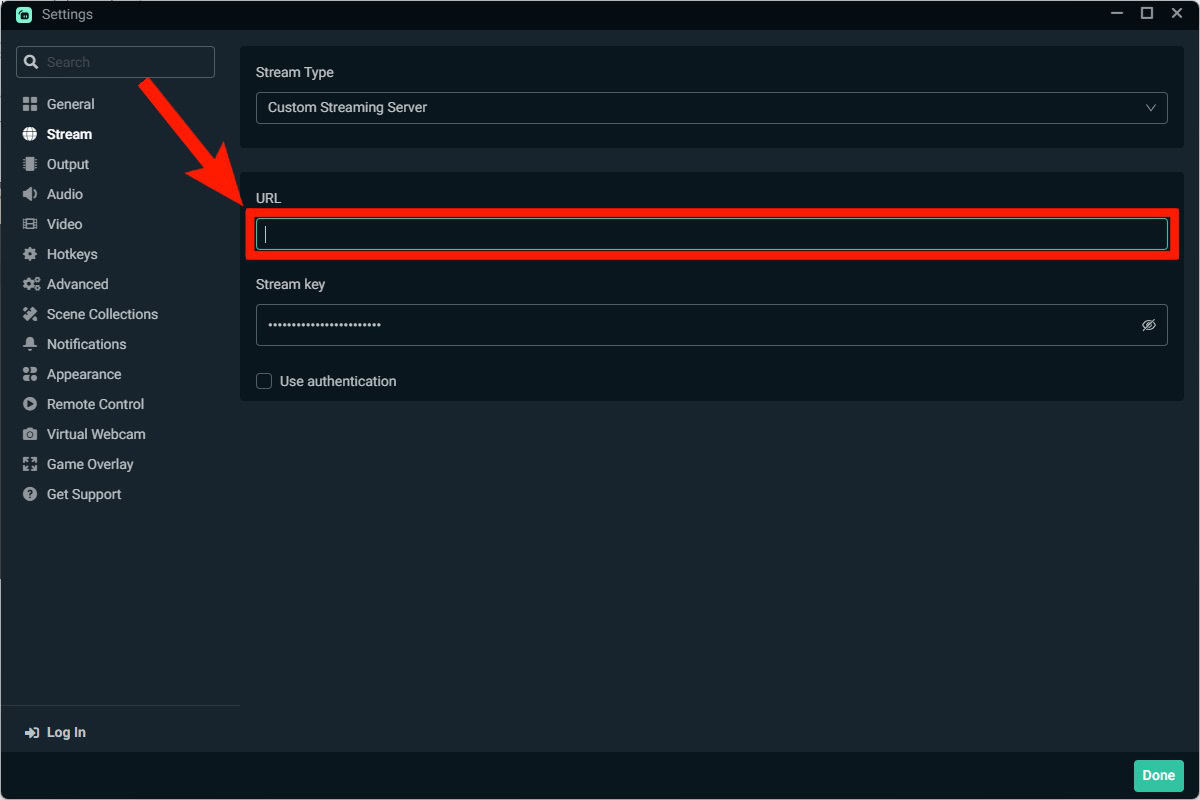Click the Done button
The image size is (1200, 800).
[1158, 775]
